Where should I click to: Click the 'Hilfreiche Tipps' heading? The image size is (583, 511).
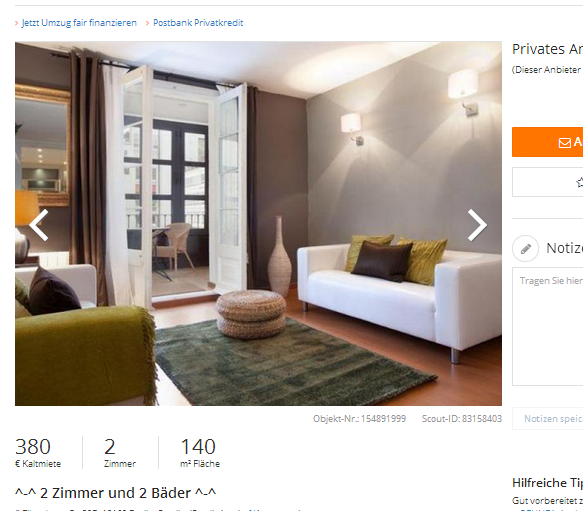coord(547,483)
